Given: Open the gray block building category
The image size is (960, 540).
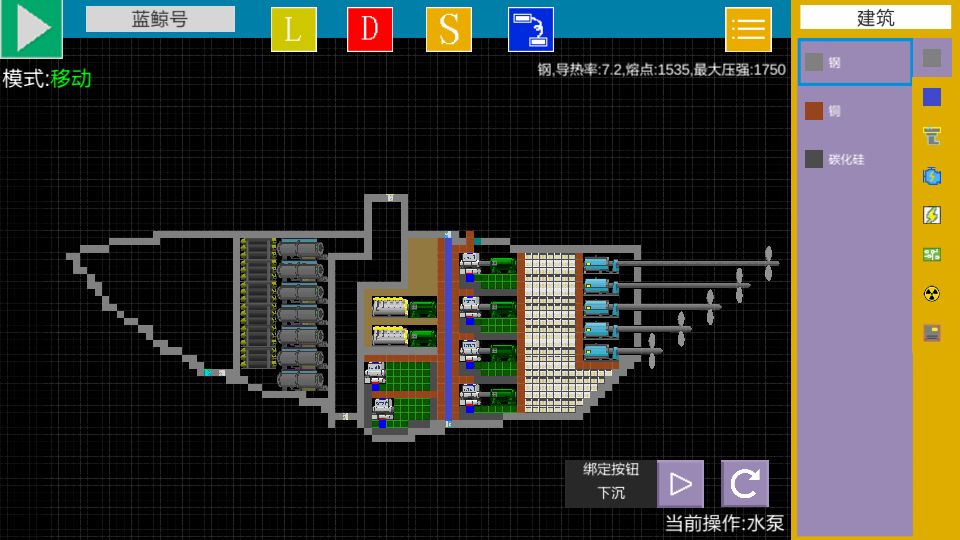Looking at the screenshot, I should click(932, 58).
